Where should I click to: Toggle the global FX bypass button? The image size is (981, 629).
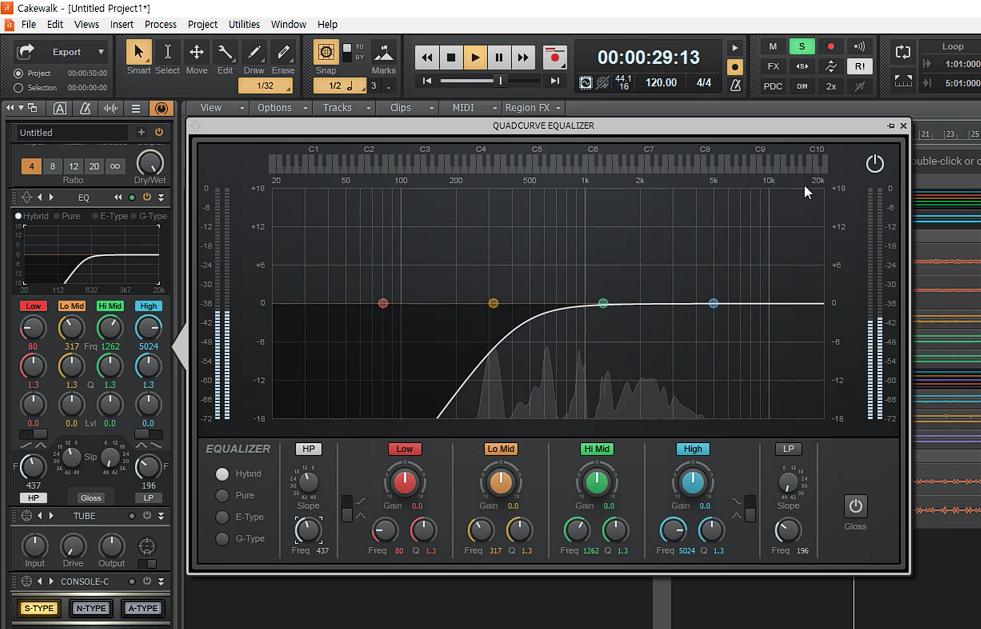coord(773,66)
